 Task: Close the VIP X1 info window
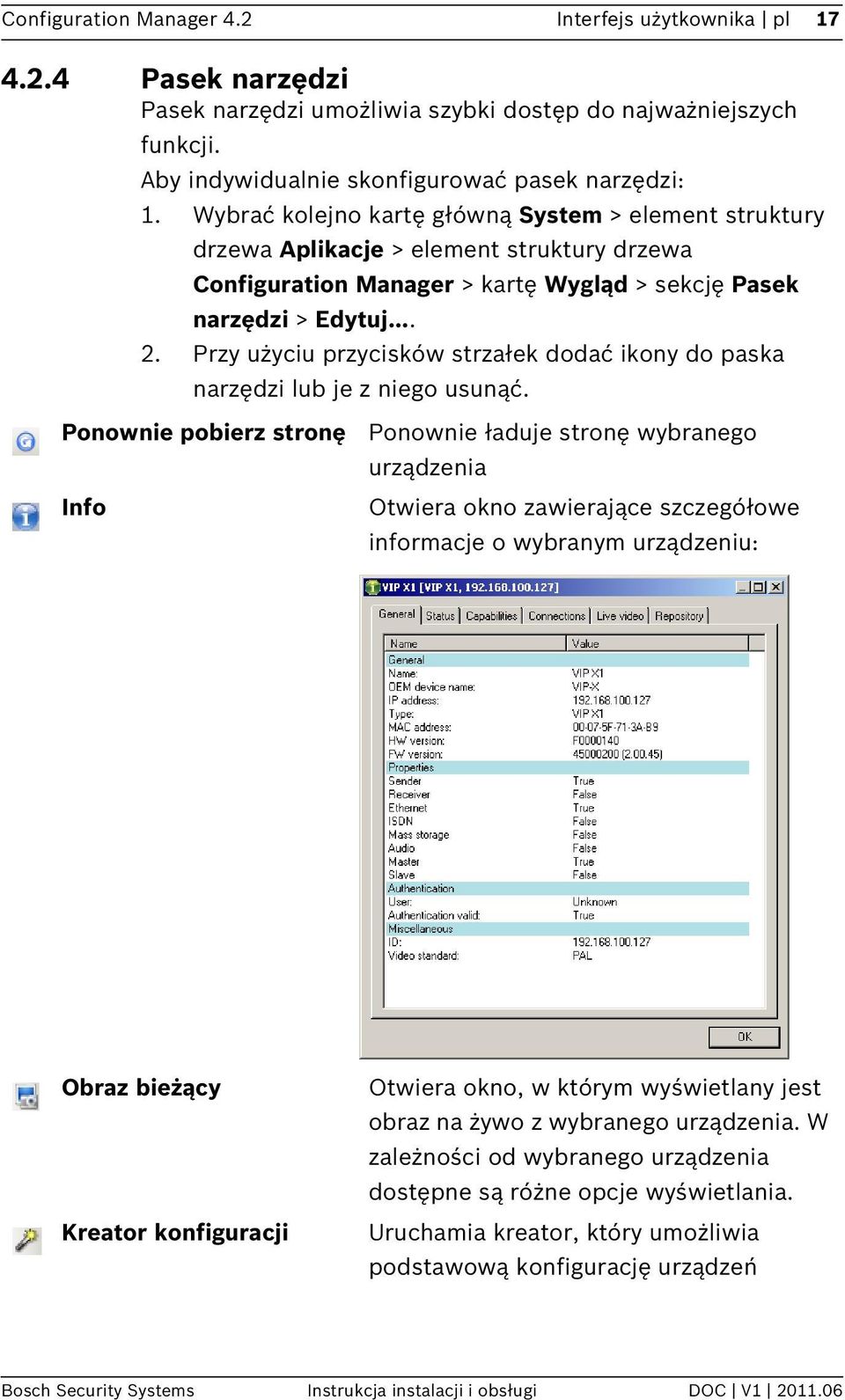[775, 587]
